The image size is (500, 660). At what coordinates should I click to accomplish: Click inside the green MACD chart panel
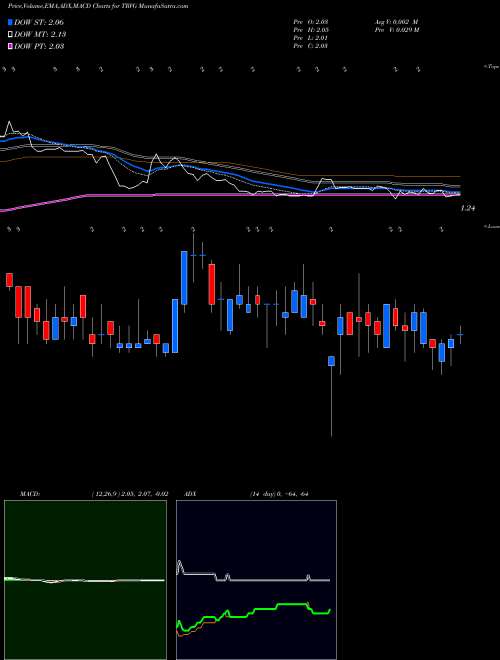pyautogui.click(x=85, y=580)
